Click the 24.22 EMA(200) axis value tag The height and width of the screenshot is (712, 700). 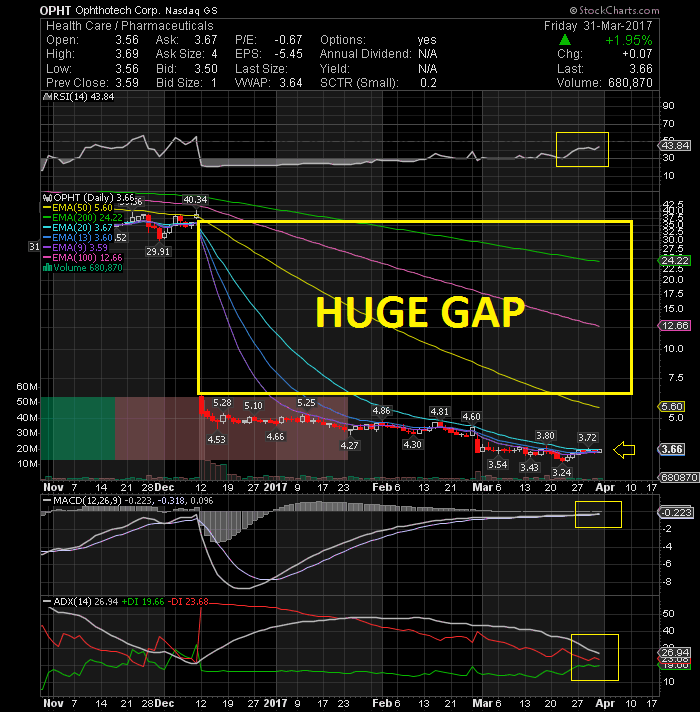tap(675, 261)
